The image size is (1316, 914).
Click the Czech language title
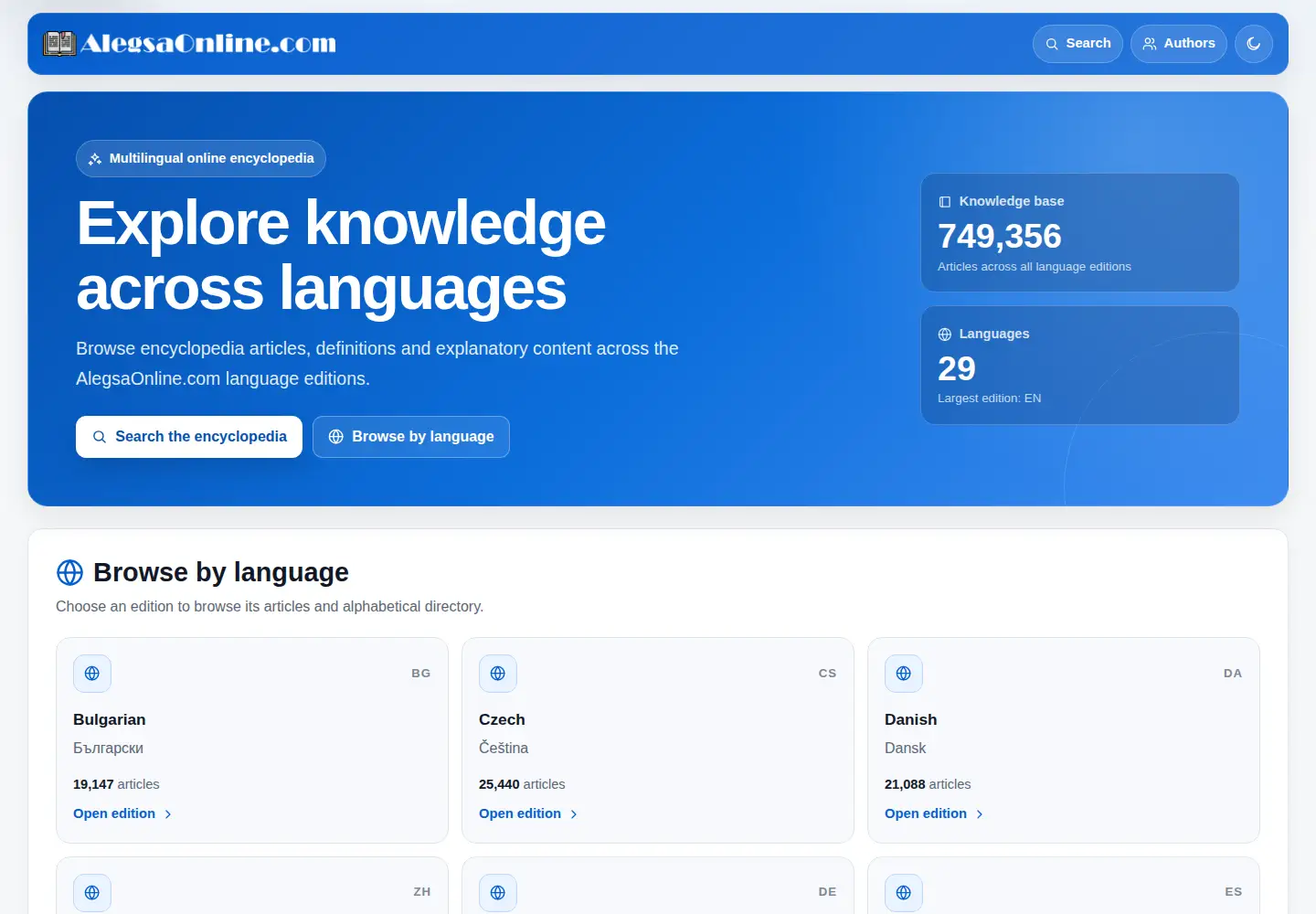502,719
